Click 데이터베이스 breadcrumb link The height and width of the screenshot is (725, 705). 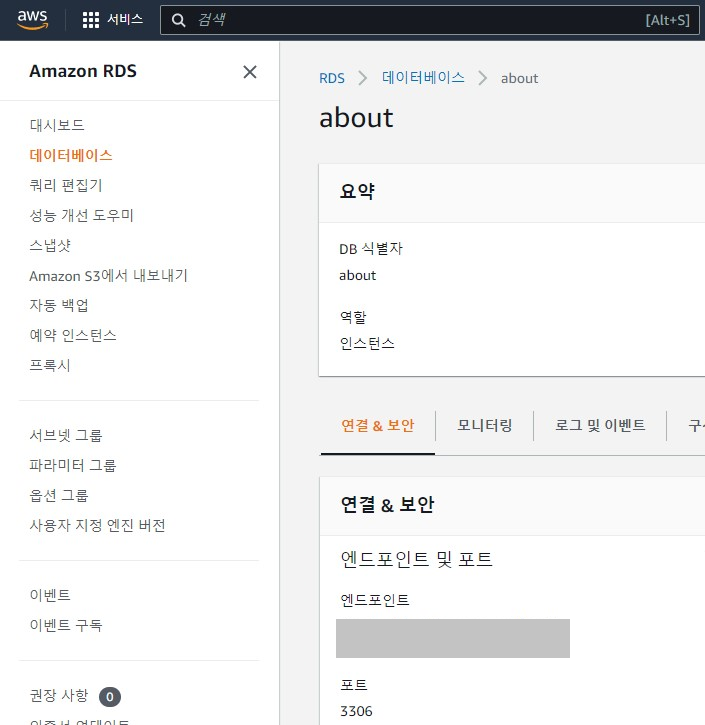coord(423,78)
